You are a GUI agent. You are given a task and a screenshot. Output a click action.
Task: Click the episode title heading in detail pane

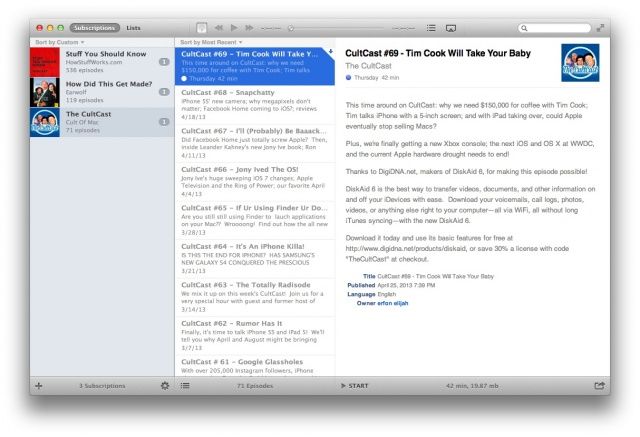pyautogui.click(x=438, y=53)
